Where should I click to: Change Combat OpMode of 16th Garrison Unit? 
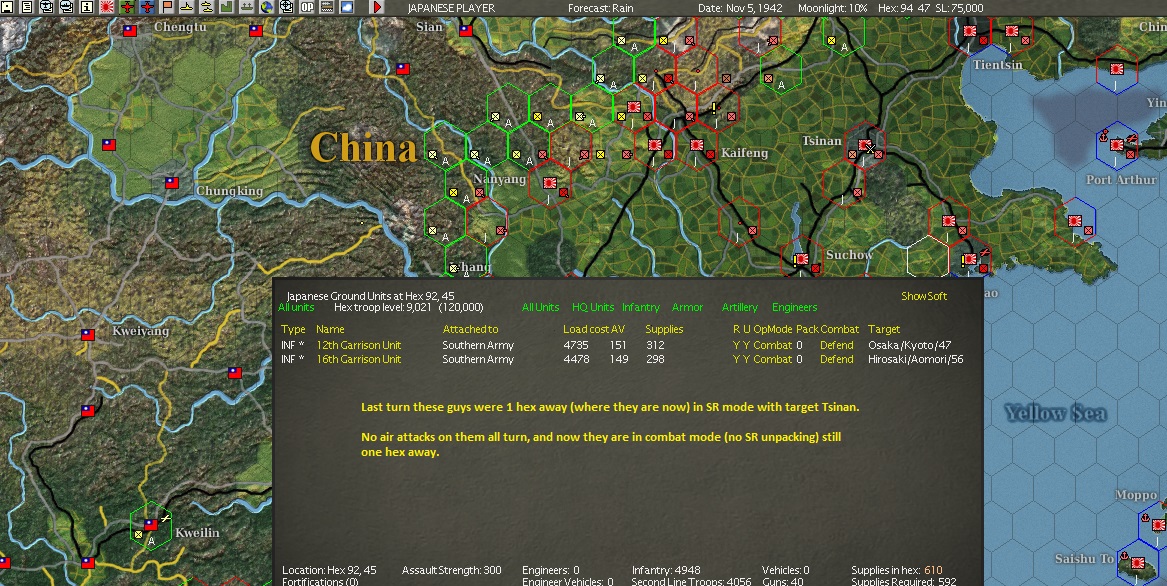[x=773, y=359]
